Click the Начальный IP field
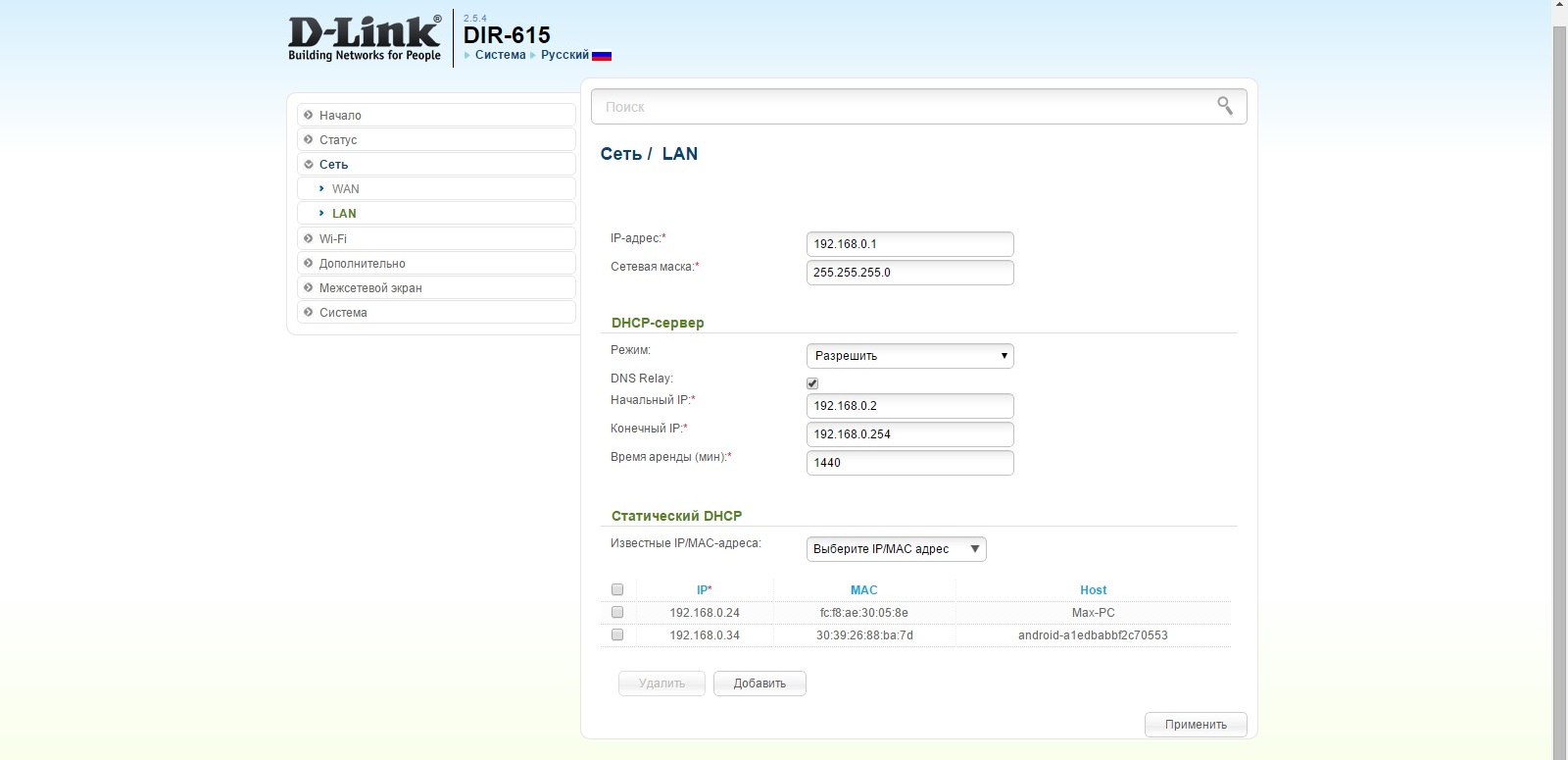1568x760 pixels. [909, 406]
